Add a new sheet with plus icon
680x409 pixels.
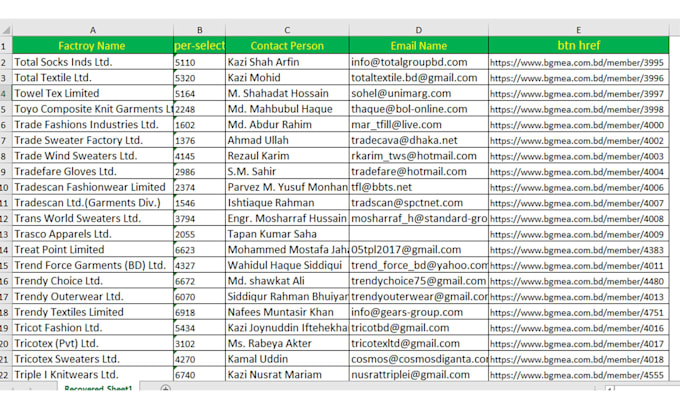[165, 388]
